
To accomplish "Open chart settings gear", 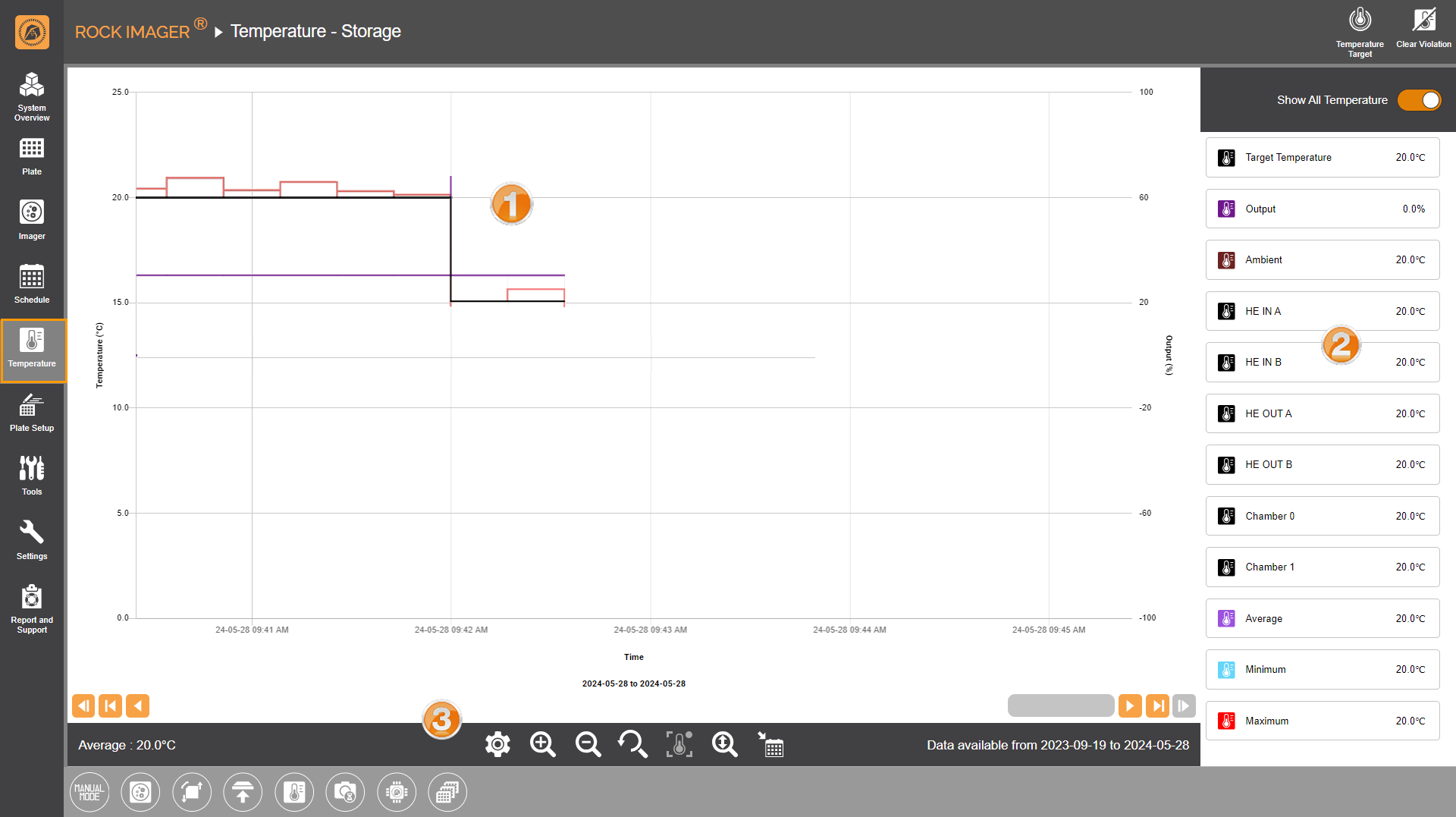I will click(x=497, y=745).
